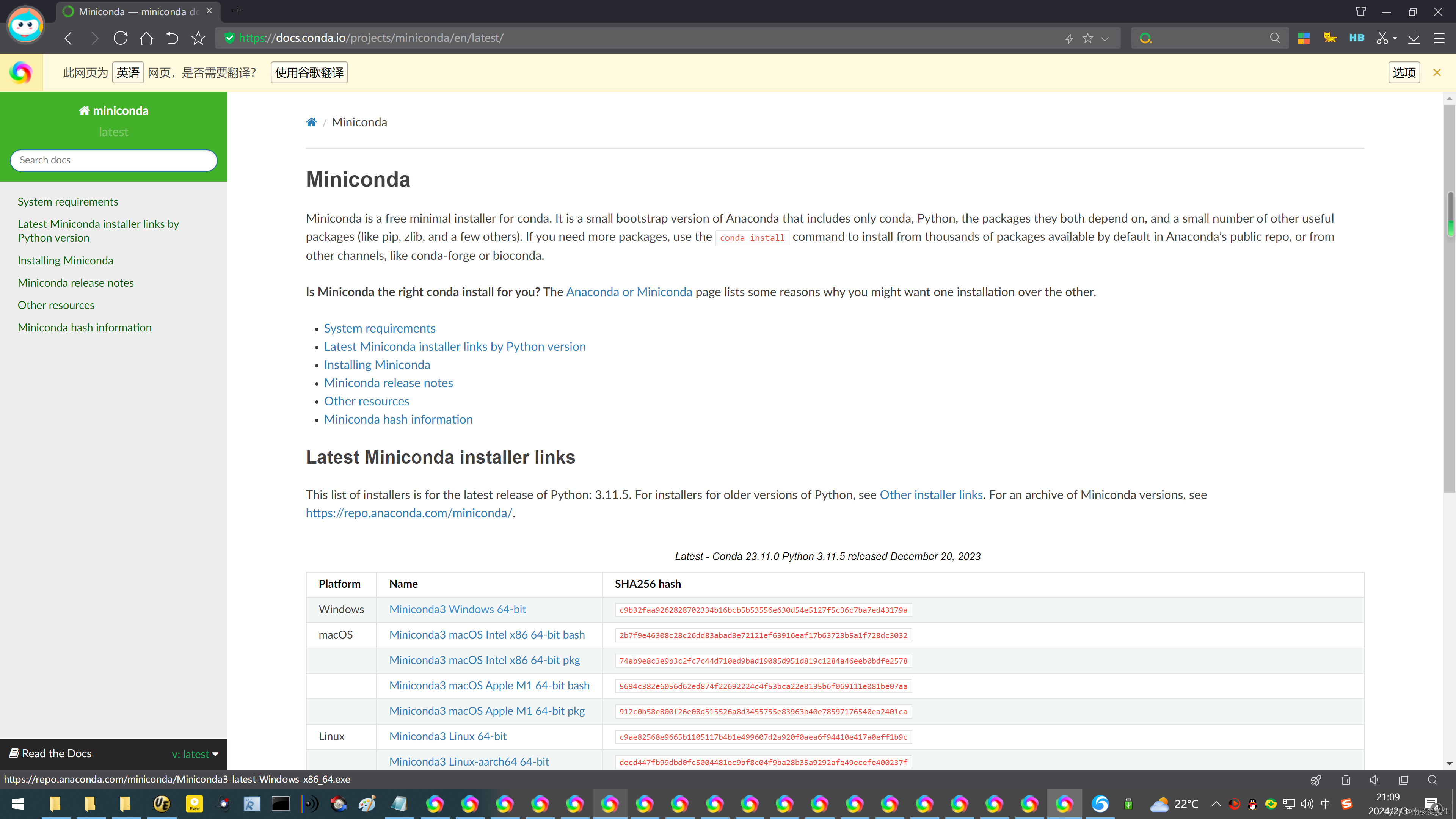Open the colorful grid apps extension icon
The width and height of the screenshot is (1456, 819).
[x=1304, y=38]
